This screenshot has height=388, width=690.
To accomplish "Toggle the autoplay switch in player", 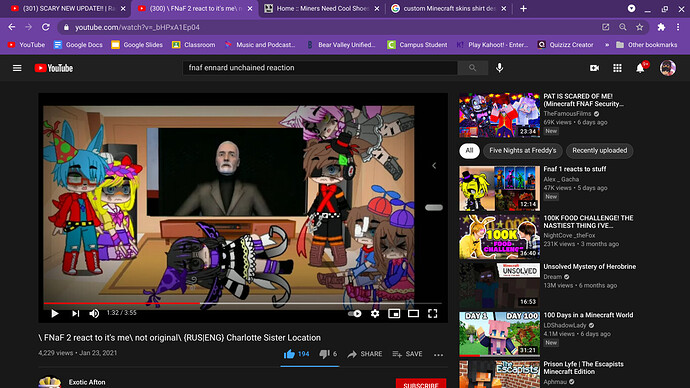I will point(355,313).
